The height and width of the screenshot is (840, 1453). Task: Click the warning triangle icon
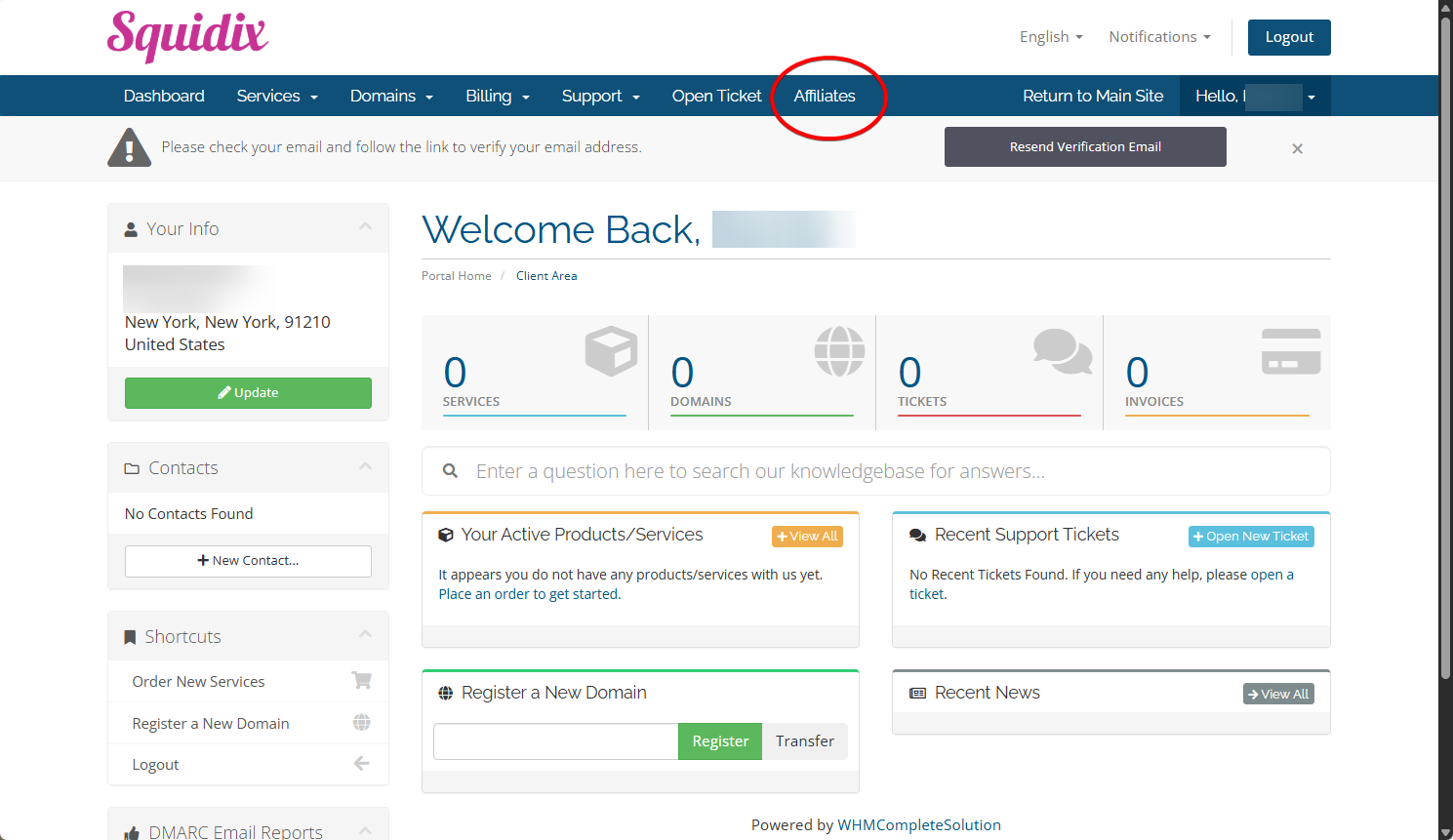click(129, 147)
